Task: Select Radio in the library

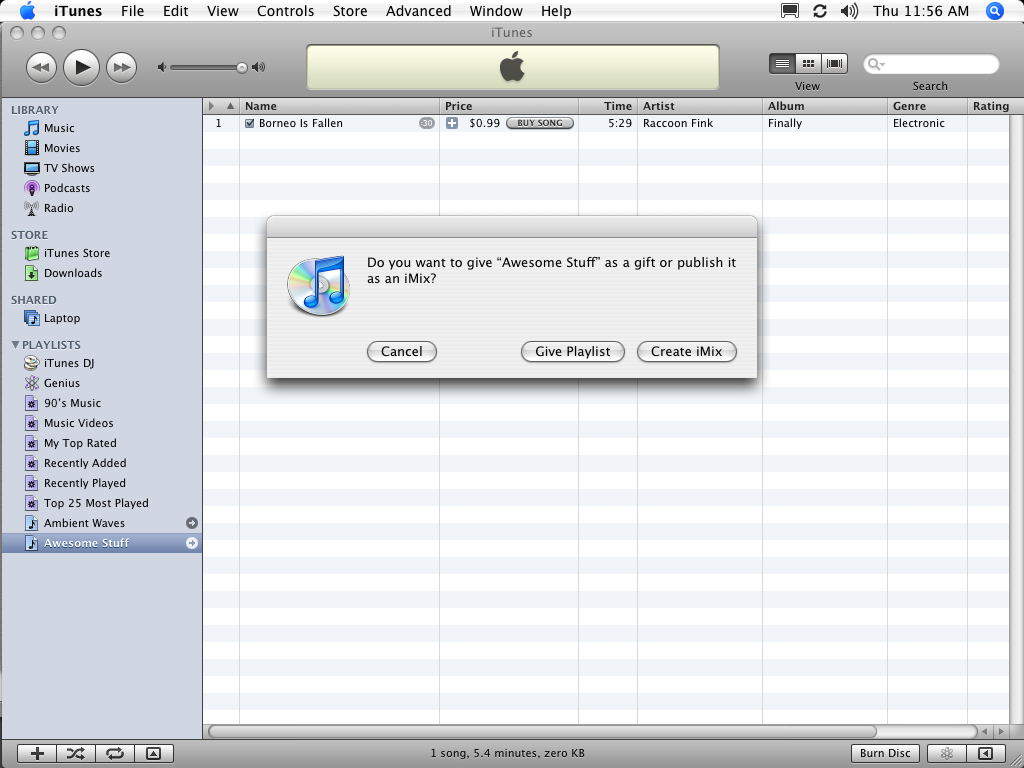Action: 59,208
